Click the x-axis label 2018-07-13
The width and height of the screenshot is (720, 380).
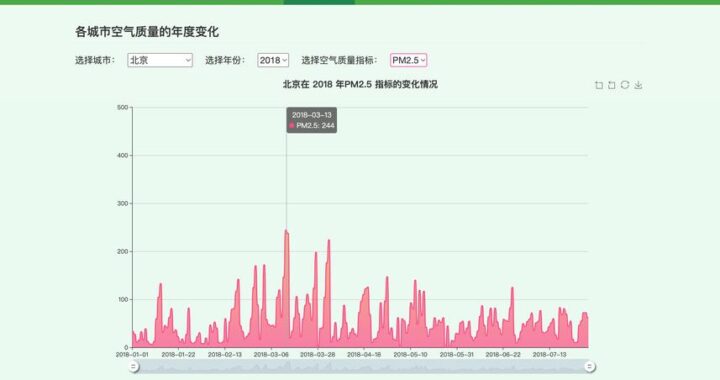click(x=549, y=355)
